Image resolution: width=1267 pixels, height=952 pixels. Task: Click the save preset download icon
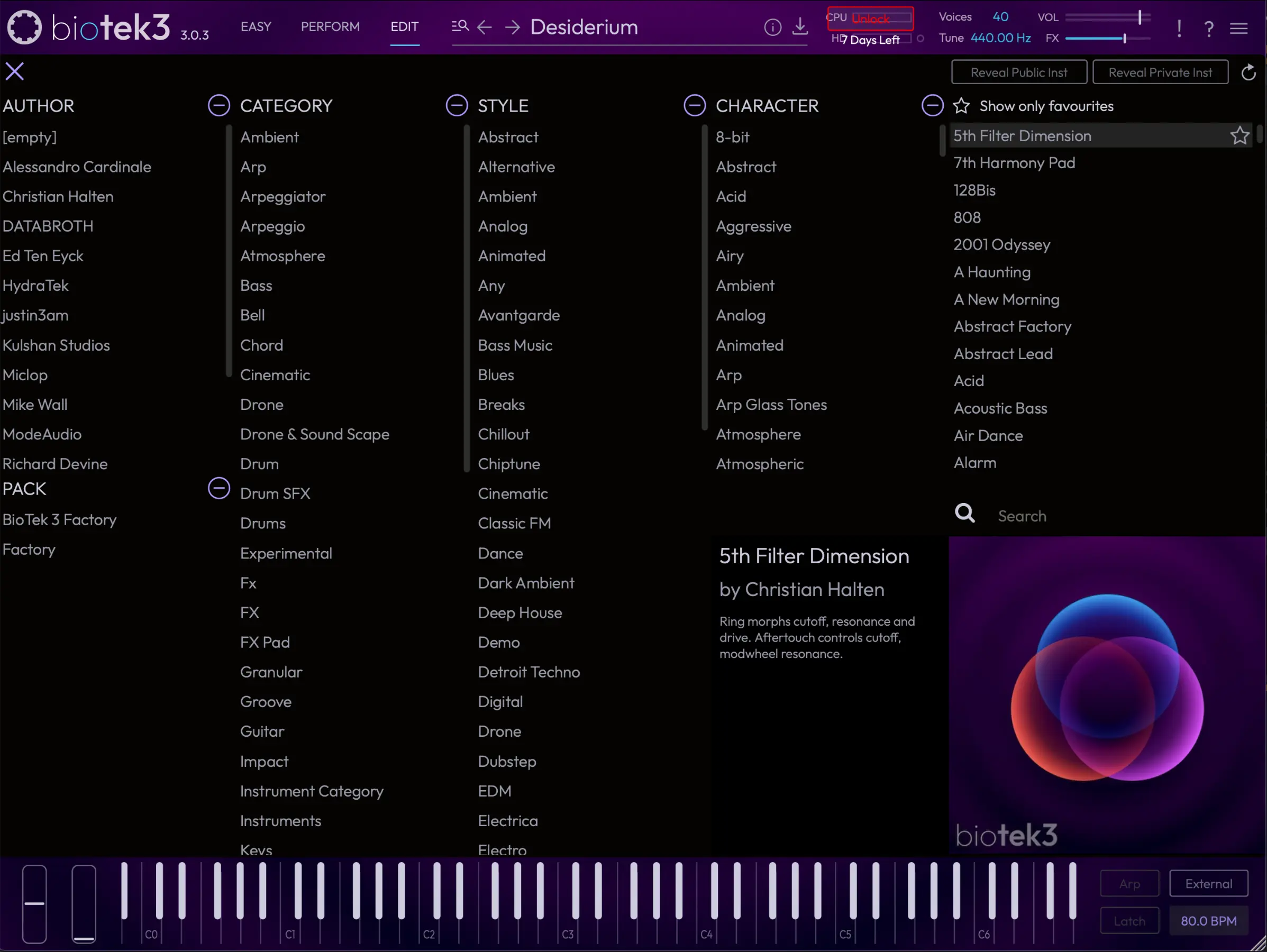coord(800,26)
